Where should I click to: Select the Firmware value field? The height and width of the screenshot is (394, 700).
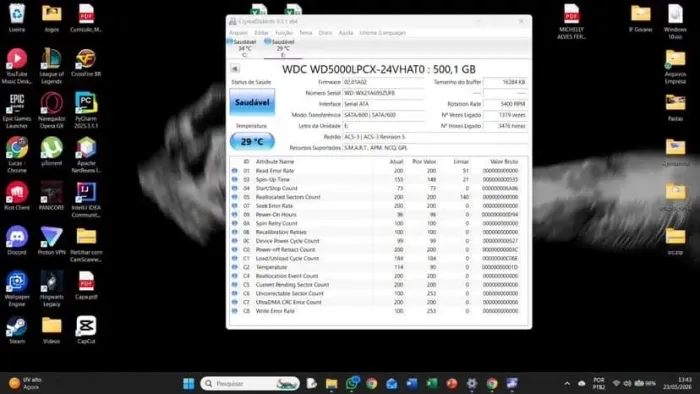pyautogui.click(x=383, y=82)
